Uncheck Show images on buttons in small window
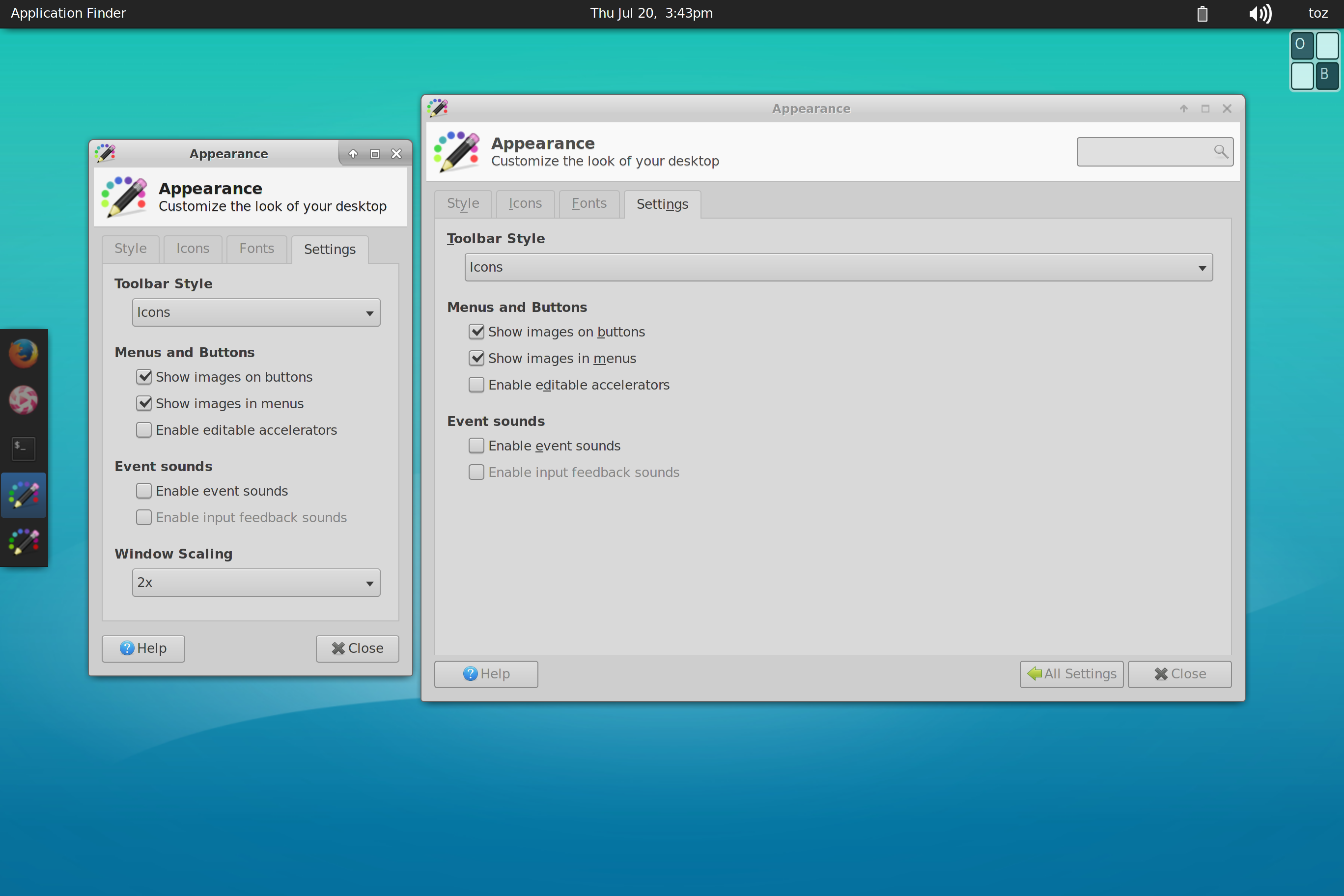The height and width of the screenshot is (896, 1344). tap(144, 377)
